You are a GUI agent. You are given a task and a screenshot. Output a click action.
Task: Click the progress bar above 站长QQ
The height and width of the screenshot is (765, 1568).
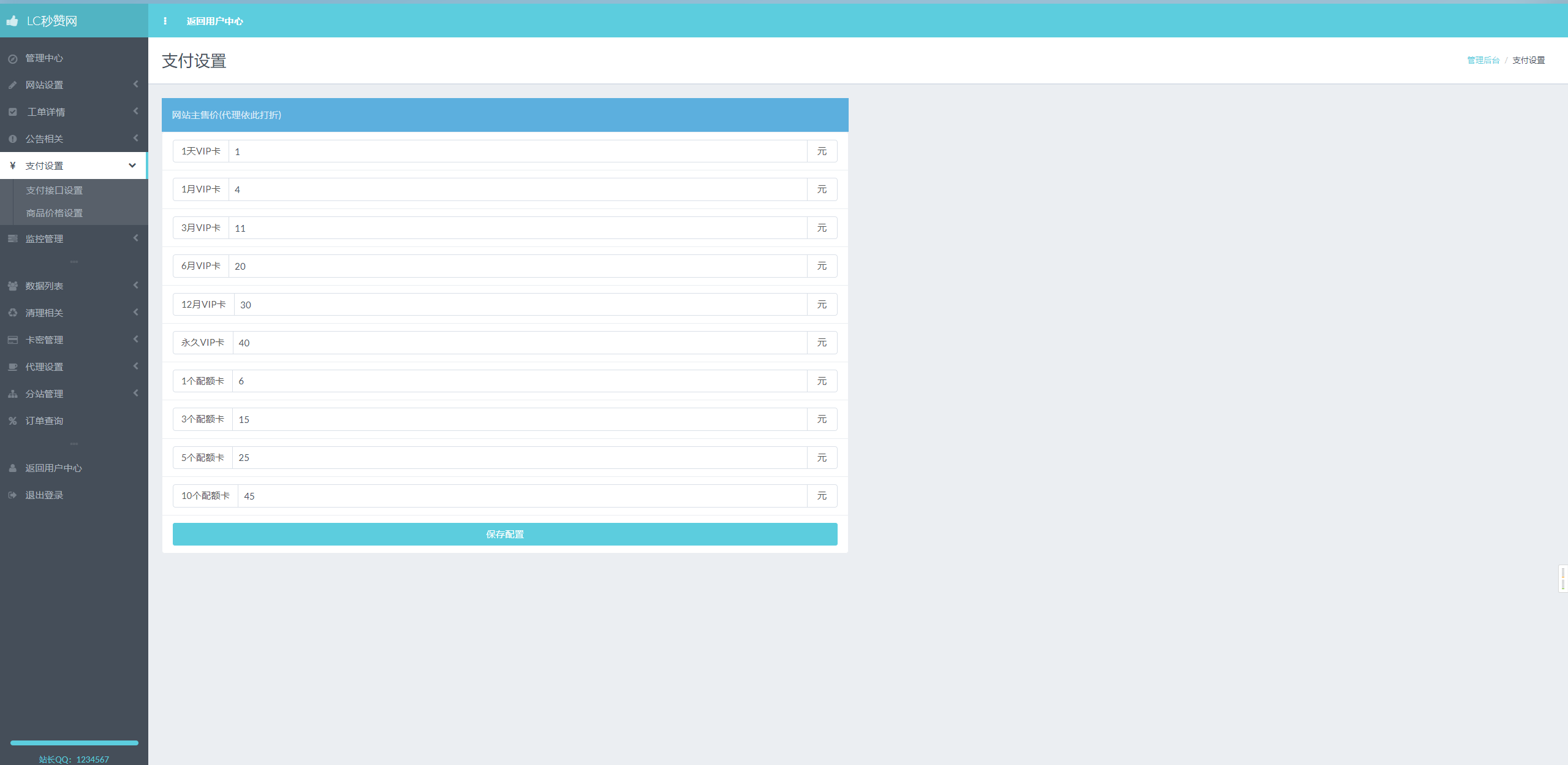pyautogui.click(x=74, y=743)
